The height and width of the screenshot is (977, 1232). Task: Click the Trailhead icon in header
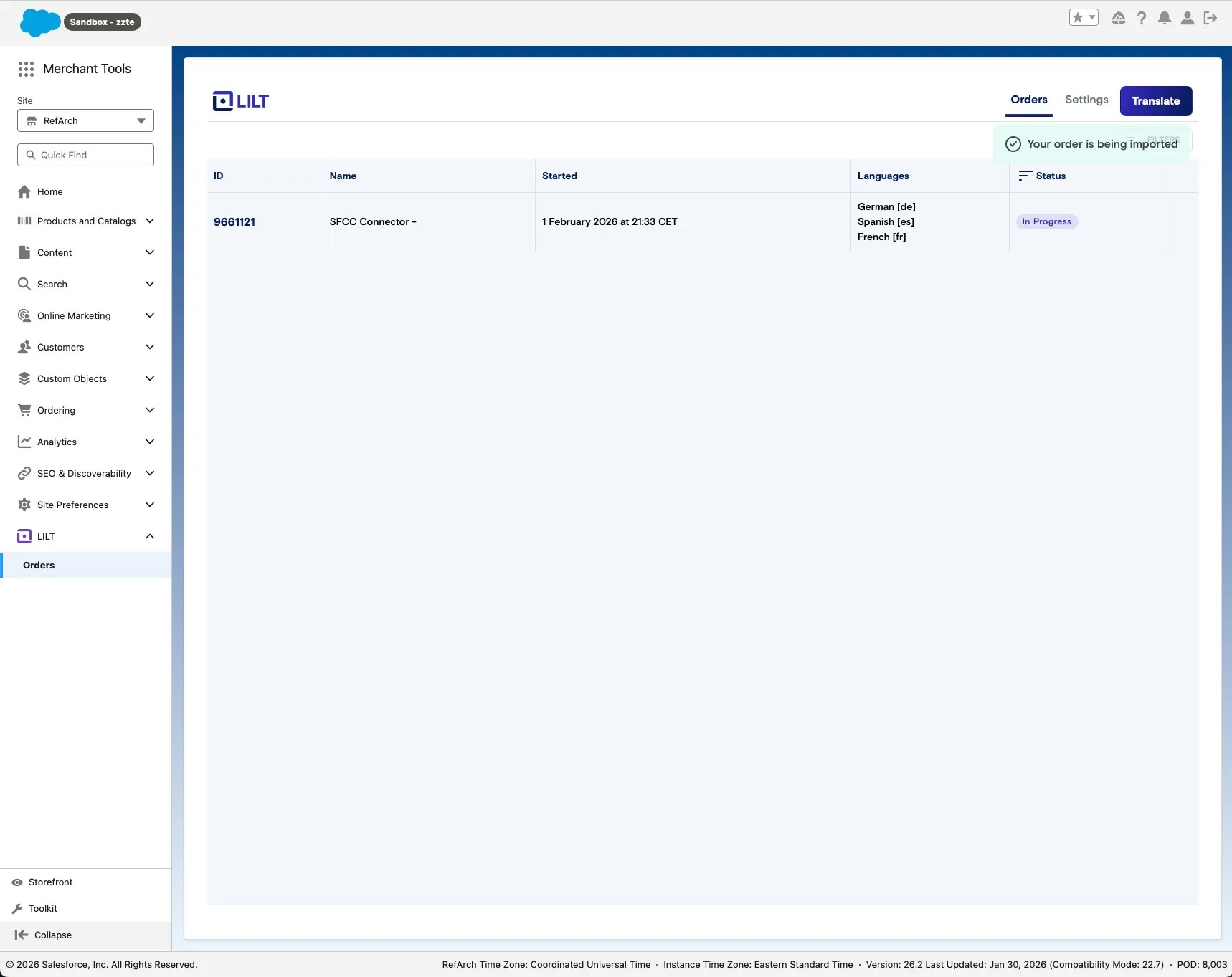point(1119,18)
